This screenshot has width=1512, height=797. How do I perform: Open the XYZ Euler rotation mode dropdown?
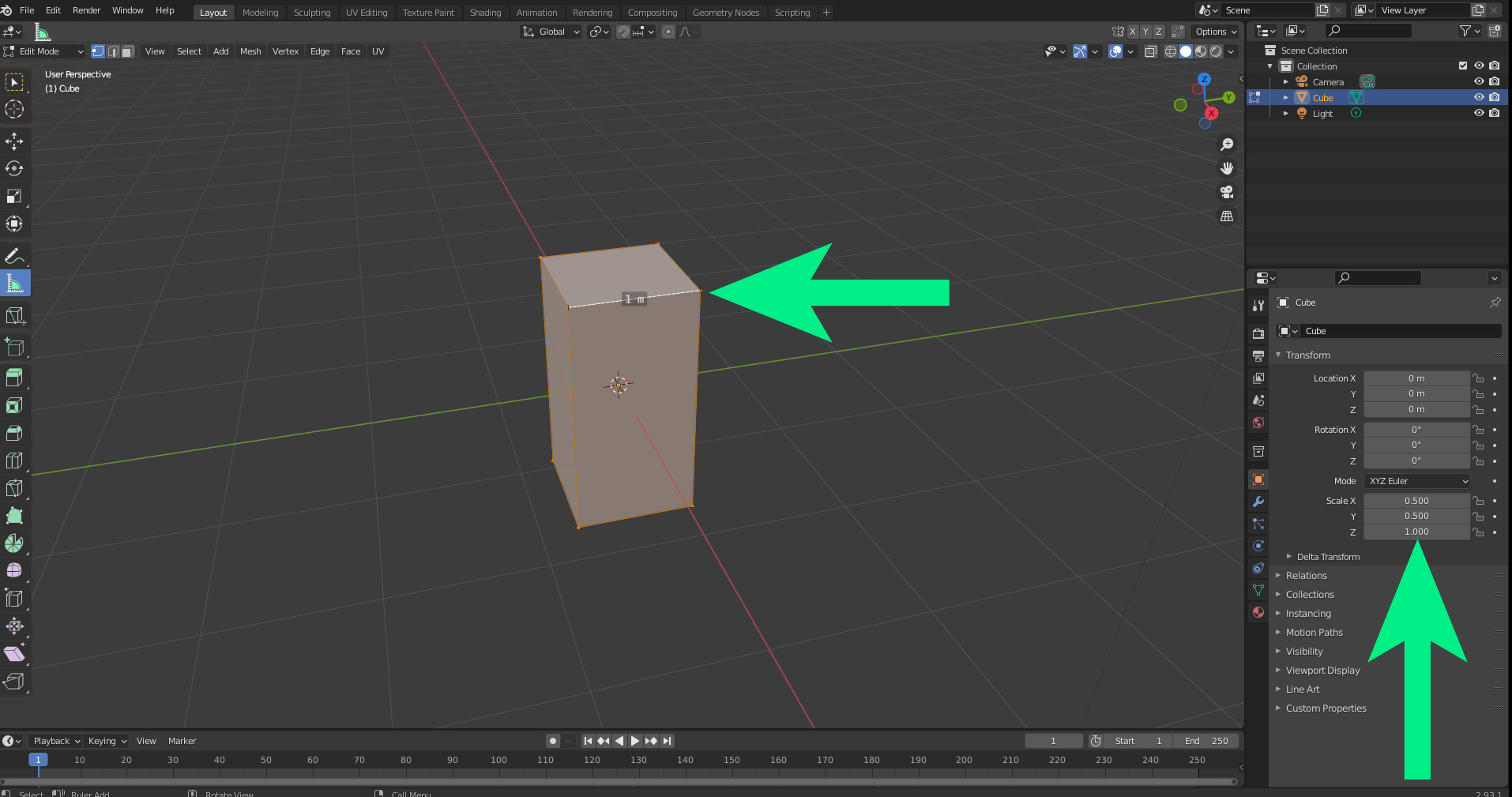click(1417, 481)
